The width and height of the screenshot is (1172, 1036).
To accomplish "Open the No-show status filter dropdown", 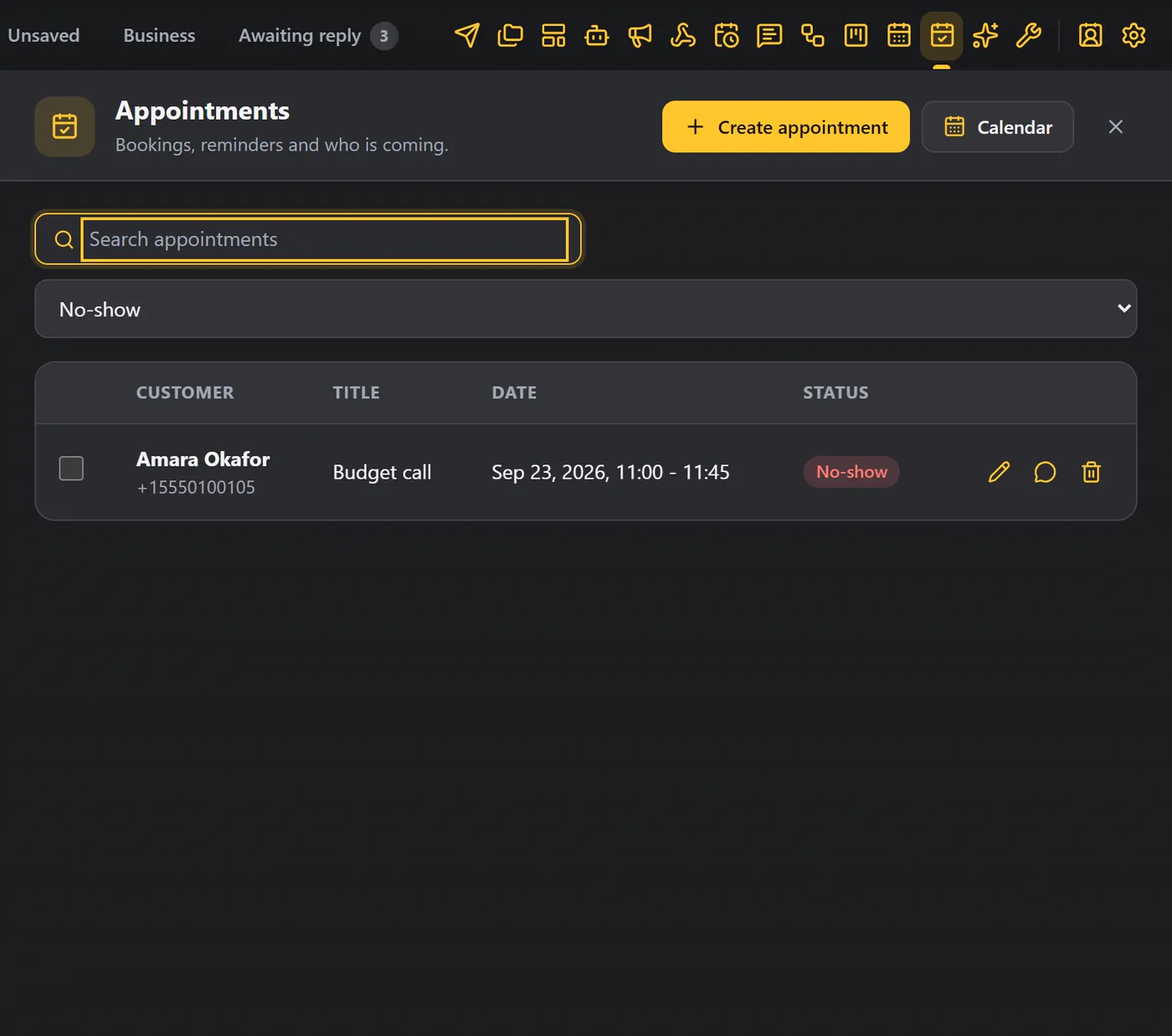I will (586, 309).
